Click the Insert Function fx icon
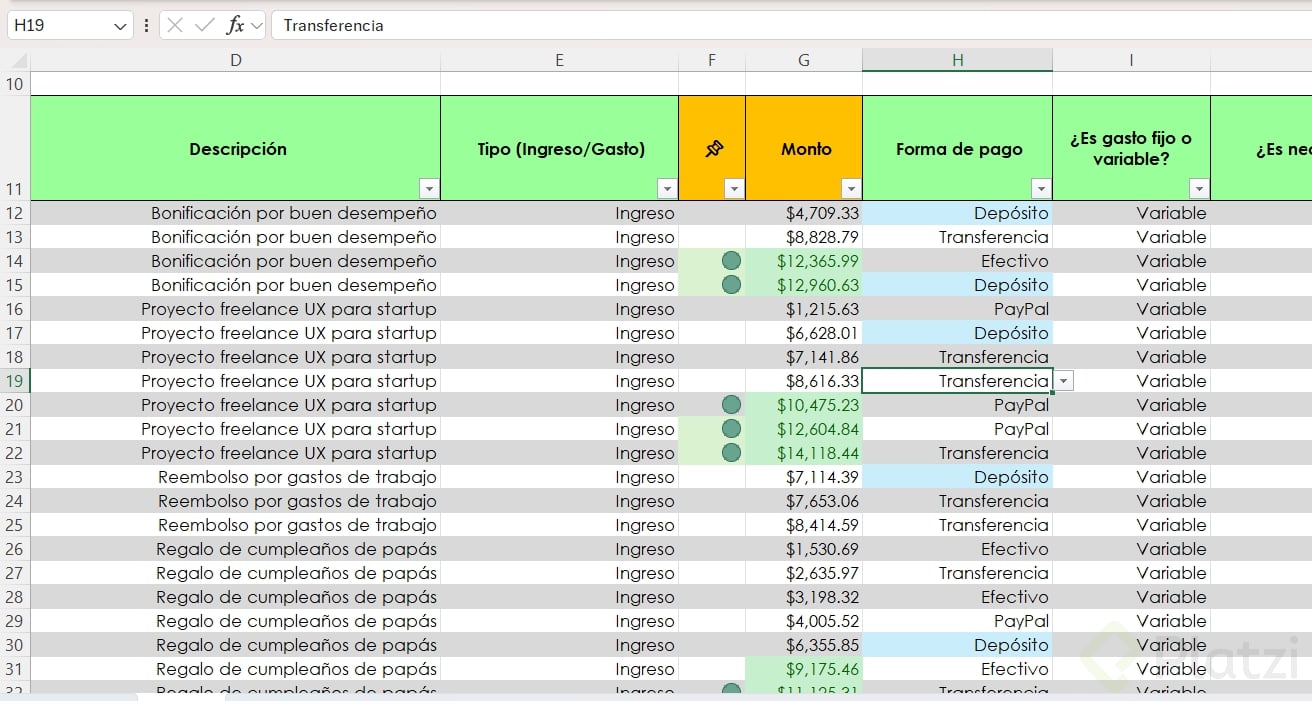This screenshot has height=701, width=1312. coord(235,25)
